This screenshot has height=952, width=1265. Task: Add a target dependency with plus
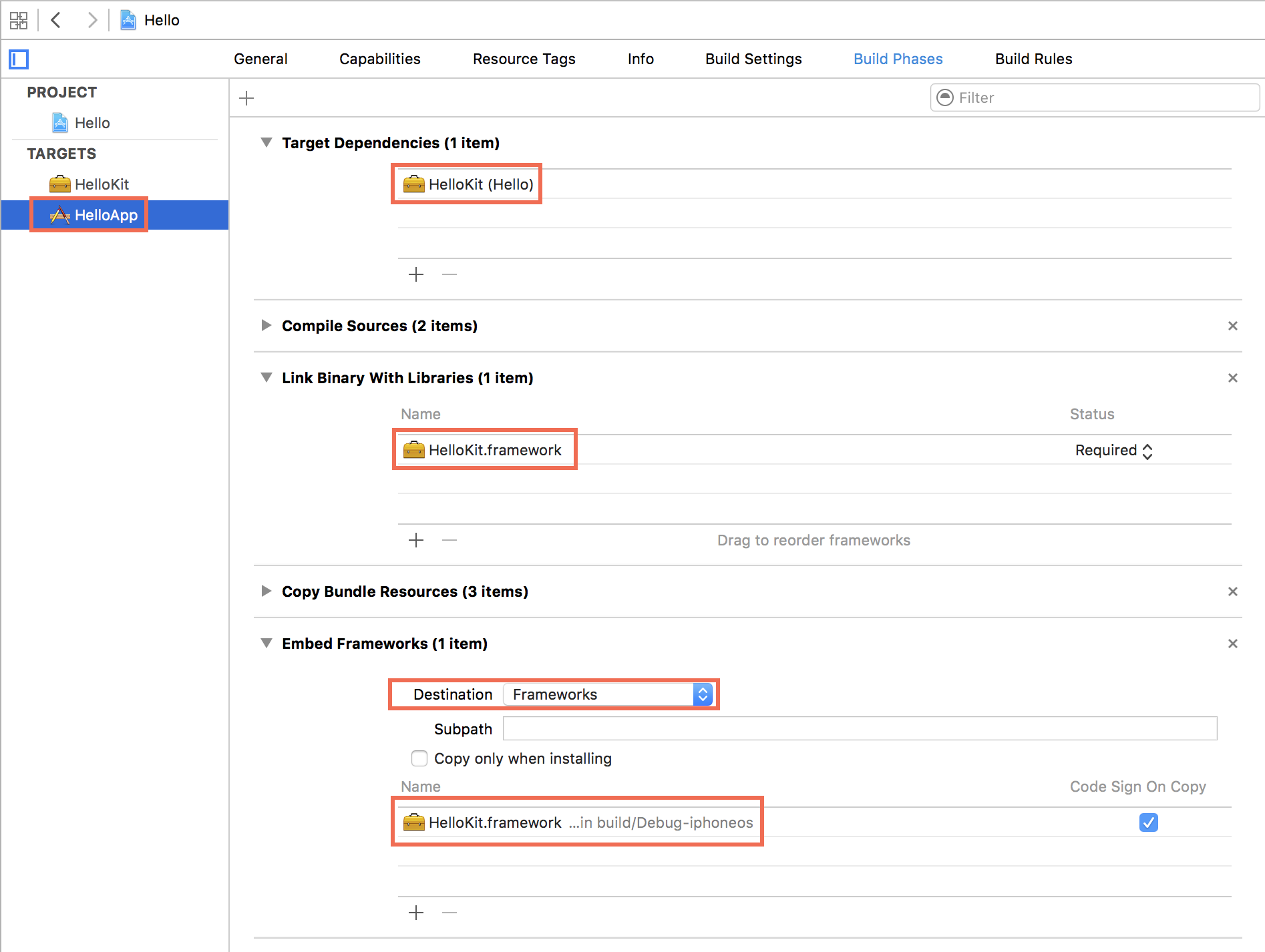click(416, 274)
